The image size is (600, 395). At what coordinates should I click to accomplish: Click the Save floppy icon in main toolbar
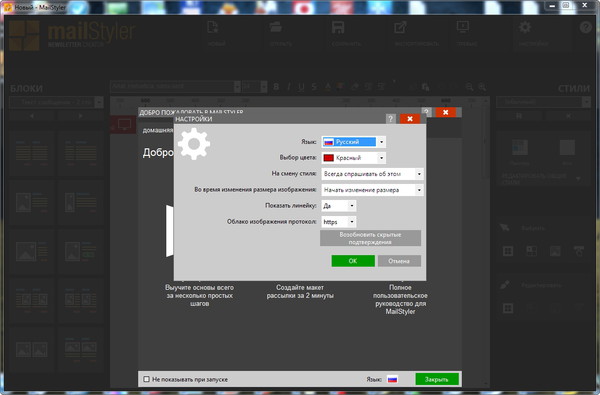click(338, 28)
